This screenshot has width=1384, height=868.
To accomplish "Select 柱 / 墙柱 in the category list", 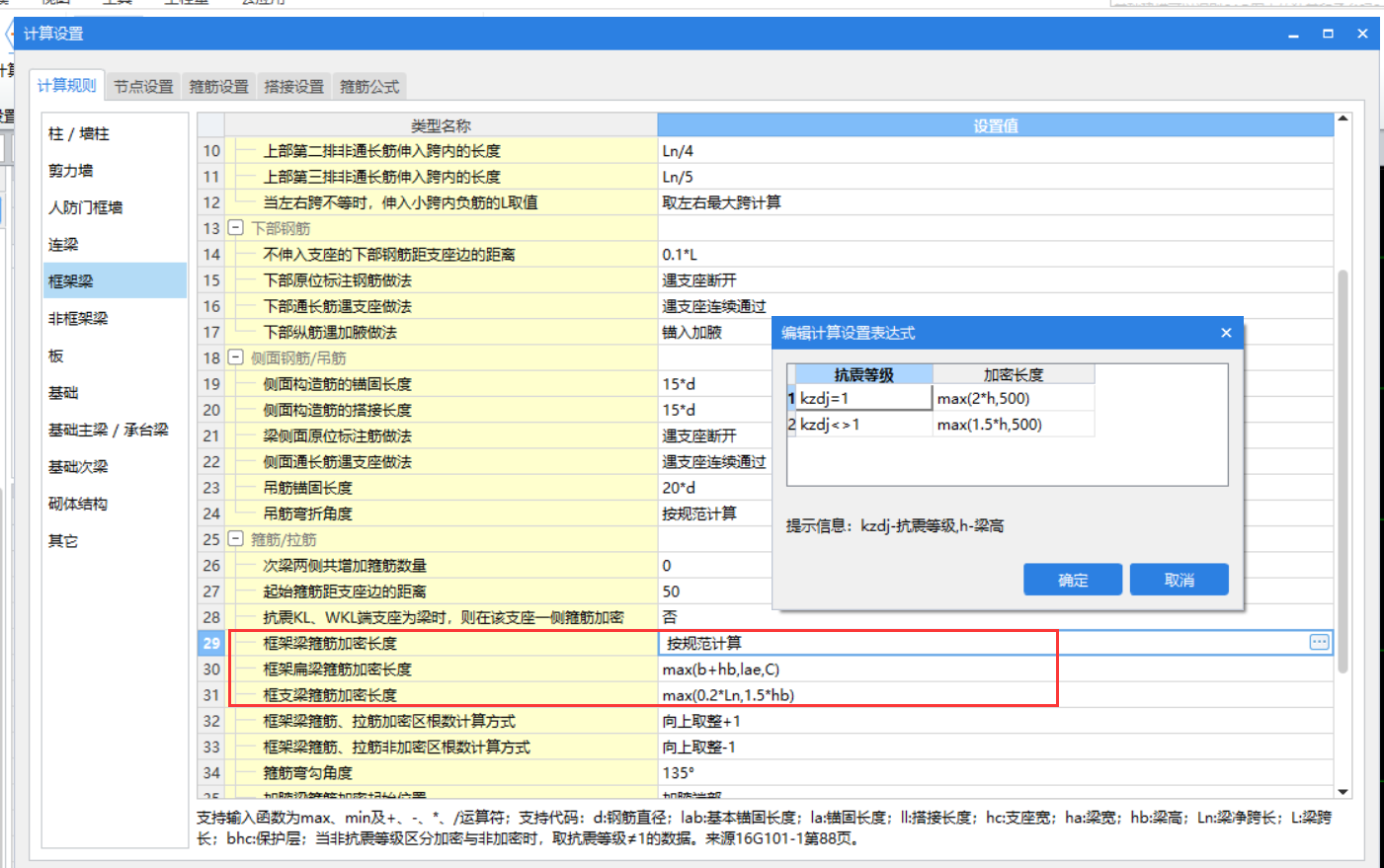I will tap(115, 133).
